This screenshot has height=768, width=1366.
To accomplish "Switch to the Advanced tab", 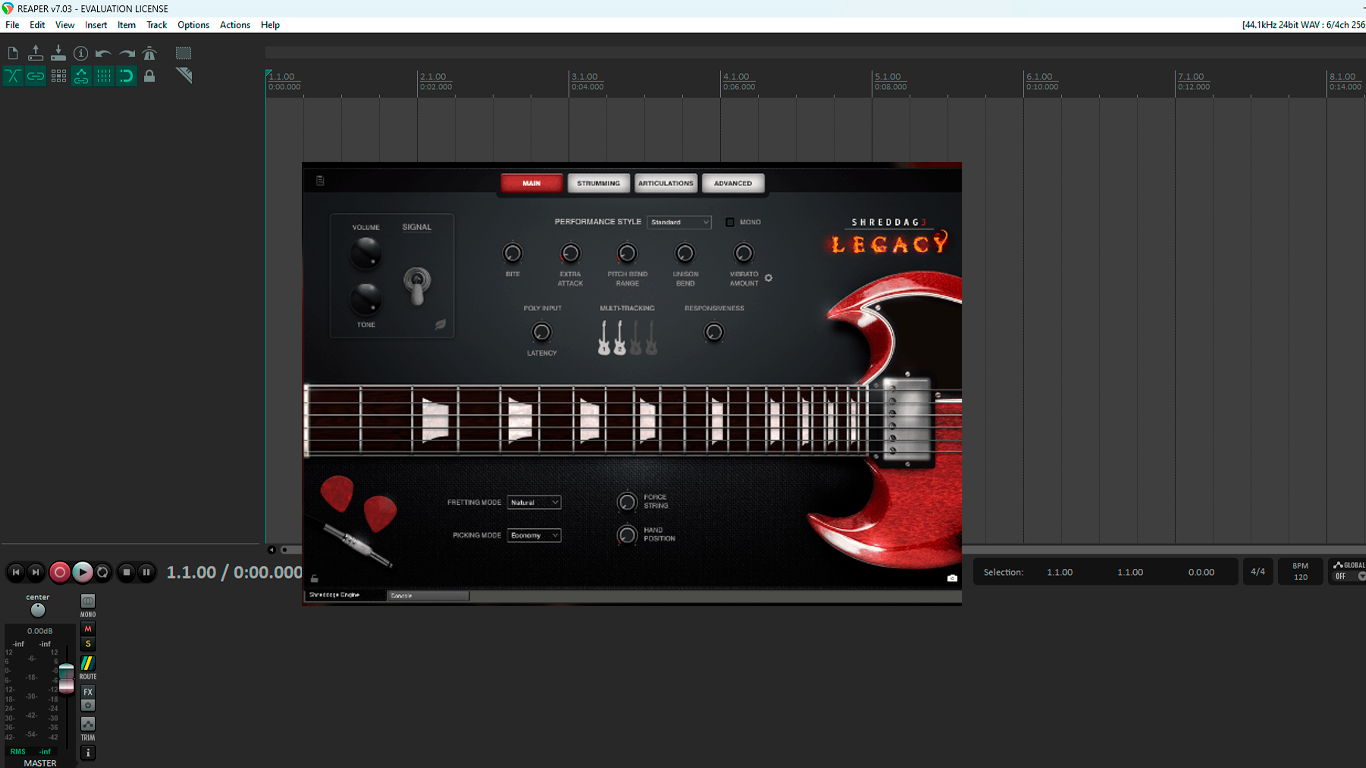I will [x=733, y=183].
